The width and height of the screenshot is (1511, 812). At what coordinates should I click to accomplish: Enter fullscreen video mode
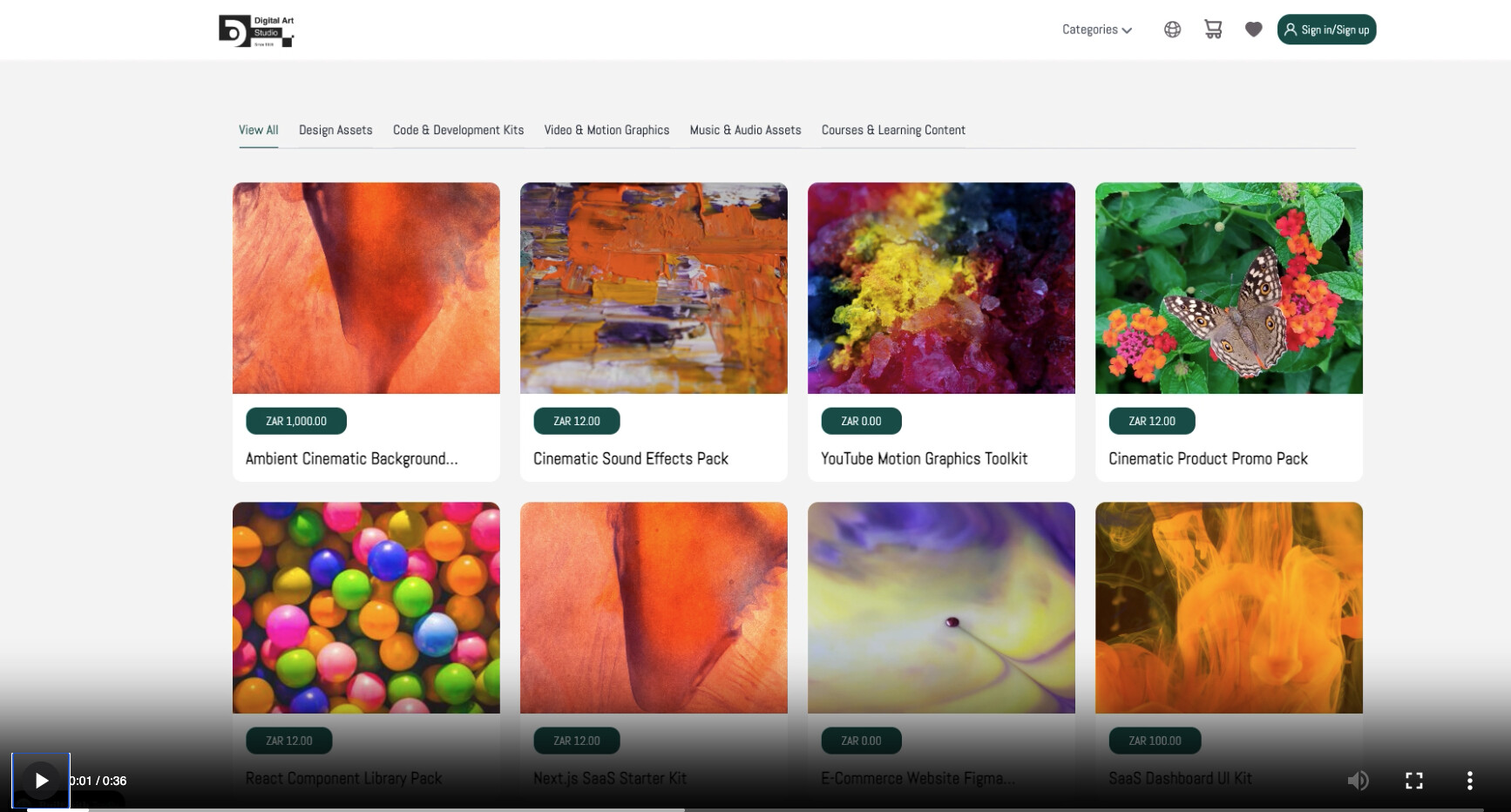[x=1413, y=781]
